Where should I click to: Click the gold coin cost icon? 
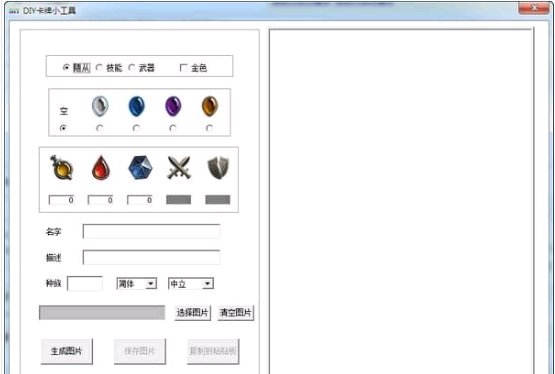coord(62,168)
